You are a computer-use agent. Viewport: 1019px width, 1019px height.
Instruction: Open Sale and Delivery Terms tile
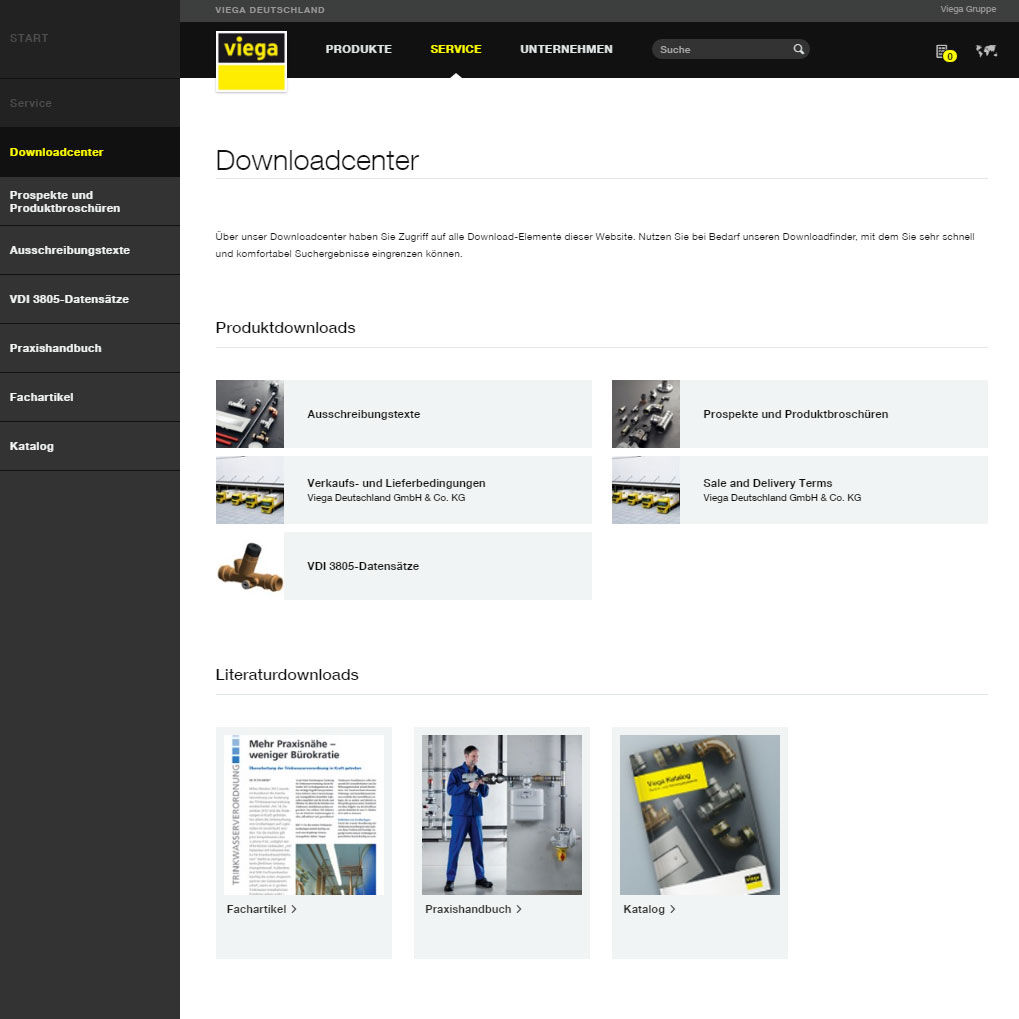click(799, 490)
